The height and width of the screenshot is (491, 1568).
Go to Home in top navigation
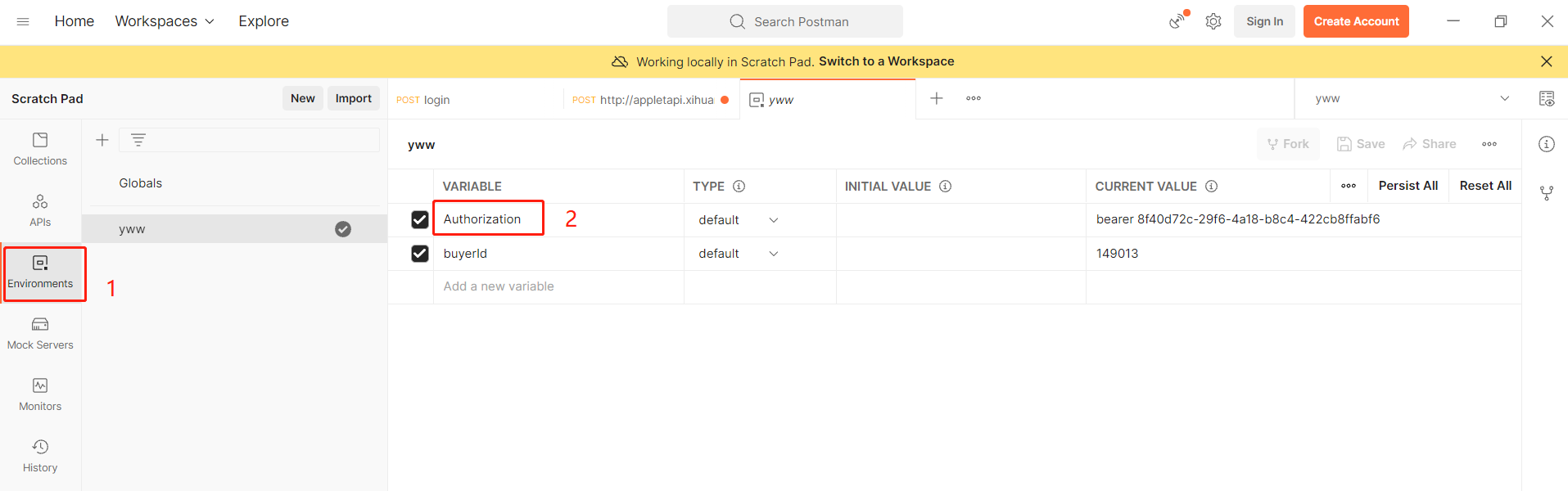pyautogui.click(x=75, y=21)
